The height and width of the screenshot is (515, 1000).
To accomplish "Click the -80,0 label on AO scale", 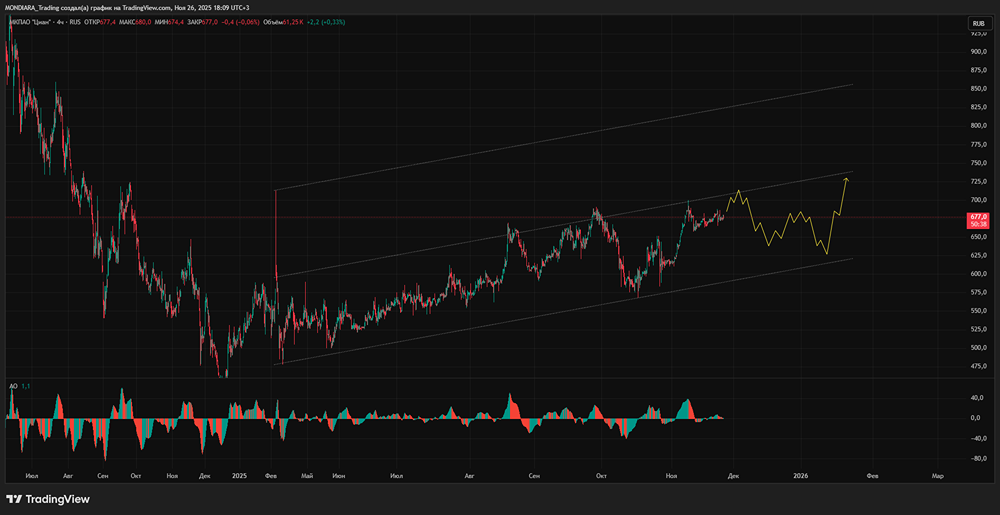I will (x=976, y=459).
